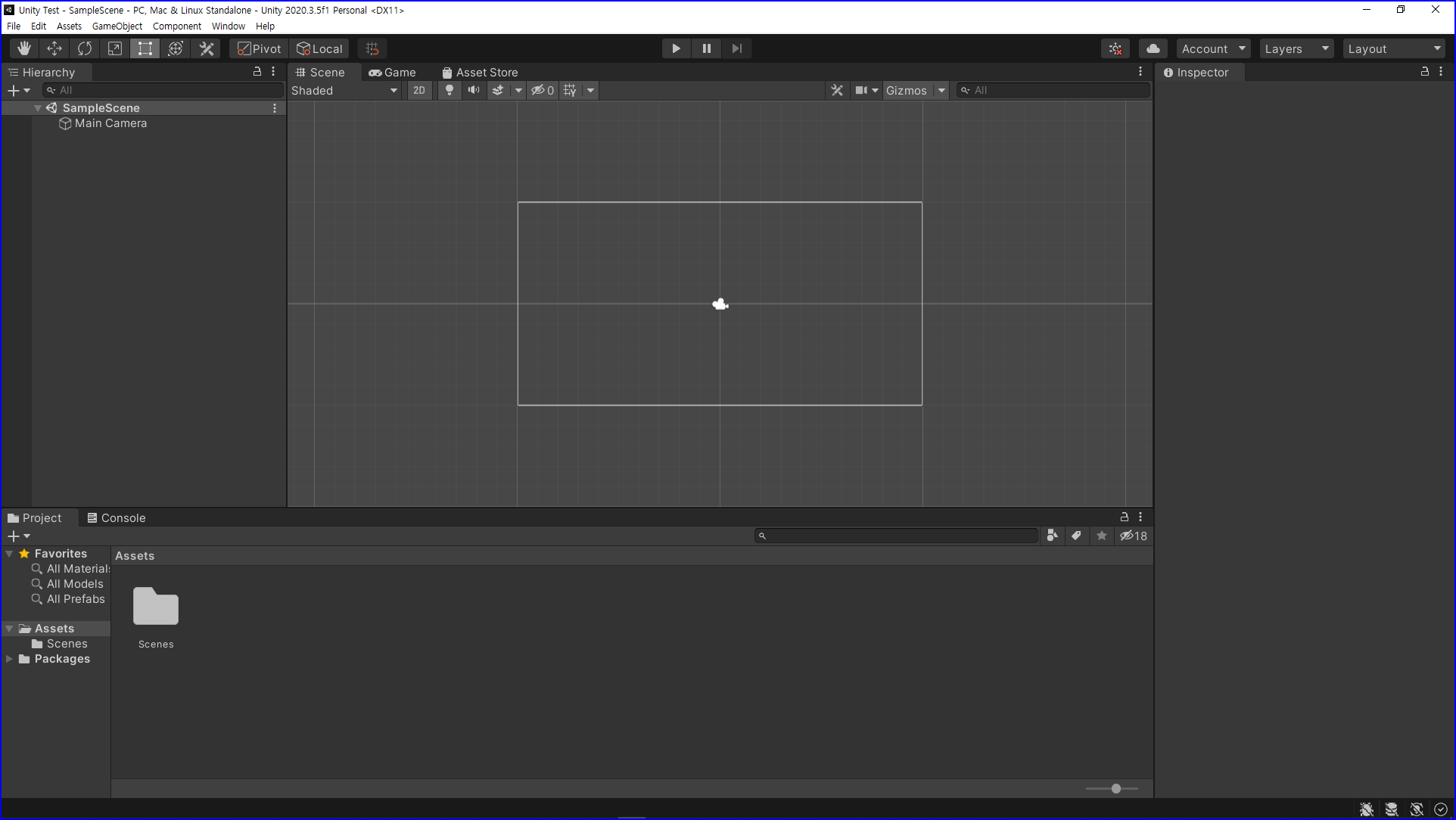The image size is (1456, 820).
Task: Start Play mode
Action: pos(677,48)
